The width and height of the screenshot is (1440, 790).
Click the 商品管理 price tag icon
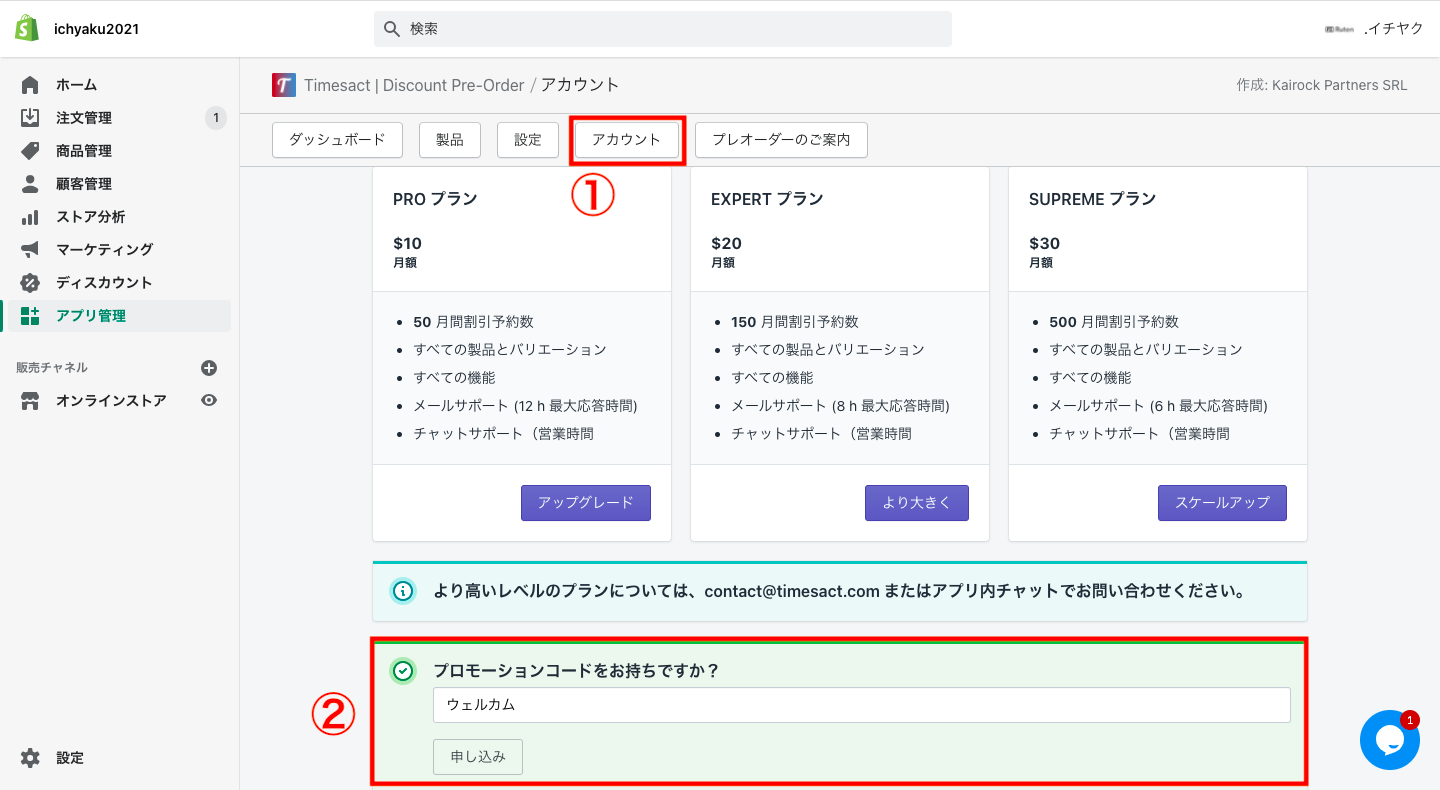click(x=30, y=151)
